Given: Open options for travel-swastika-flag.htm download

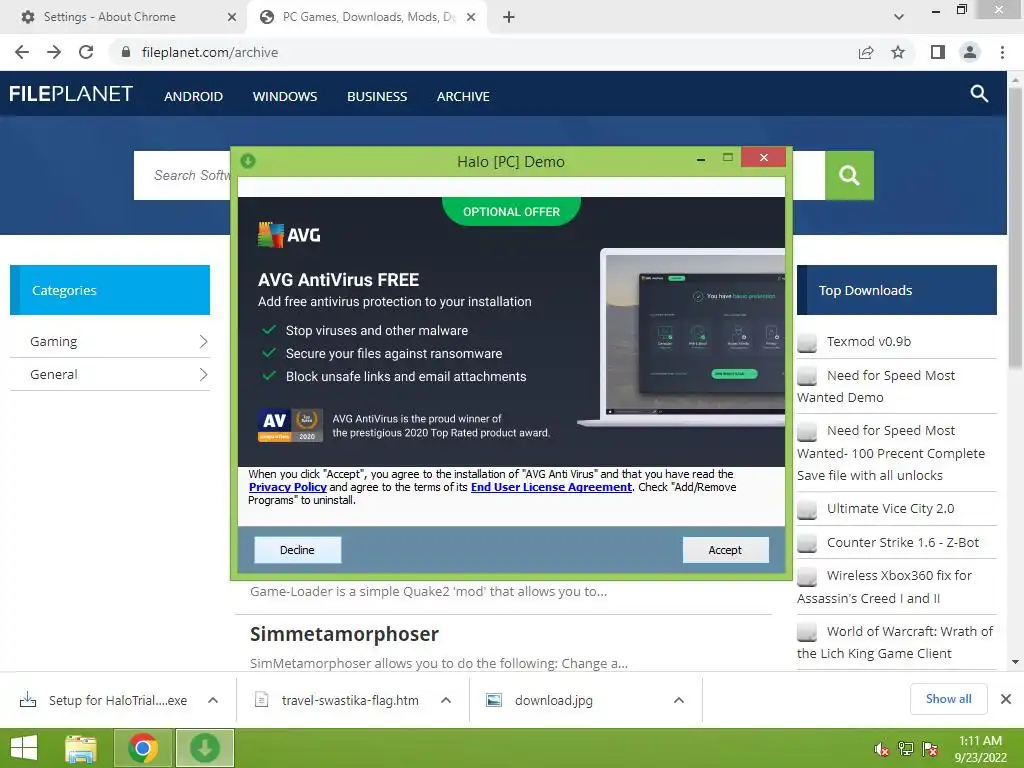Looking at the screenshot, I should coord(446,700).
